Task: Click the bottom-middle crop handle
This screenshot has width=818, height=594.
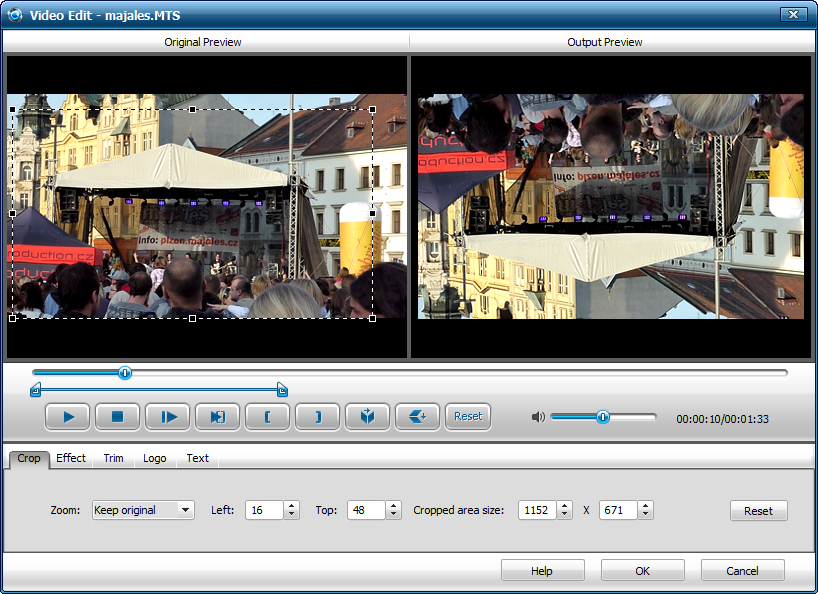Action: pos(193,318)
